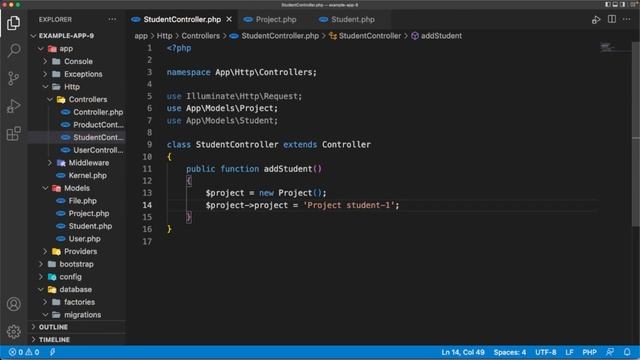The width and height of the screenshot is (640, 360).
Task: Expand the factories folder
Action: 45,302
